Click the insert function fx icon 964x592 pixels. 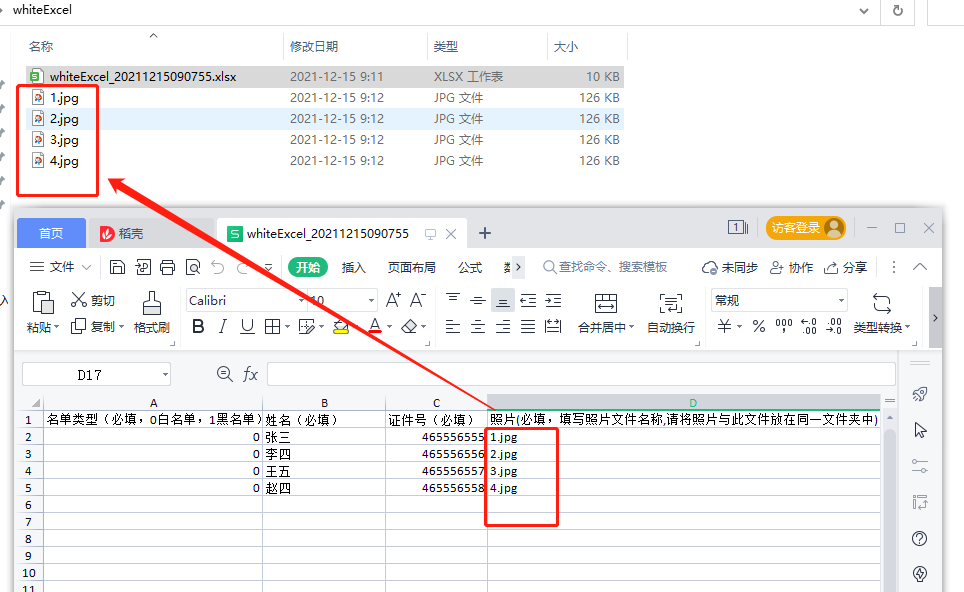coord(250,374)
